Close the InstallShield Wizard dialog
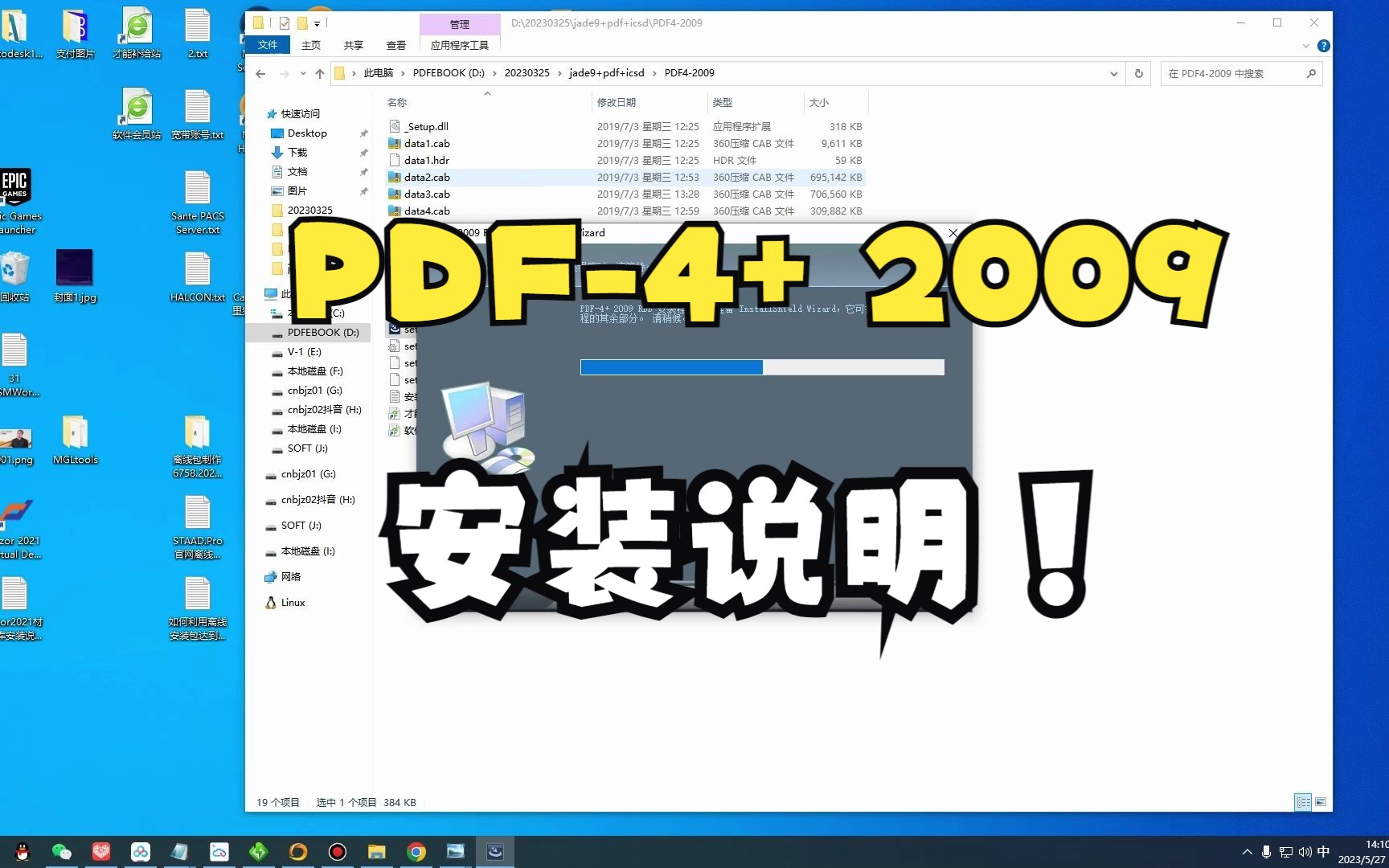 [953, 233]
